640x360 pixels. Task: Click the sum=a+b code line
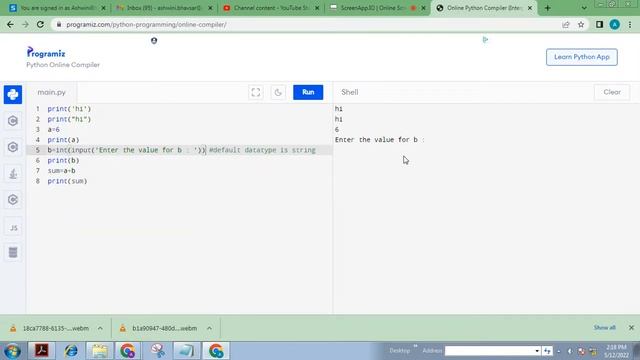62,171
